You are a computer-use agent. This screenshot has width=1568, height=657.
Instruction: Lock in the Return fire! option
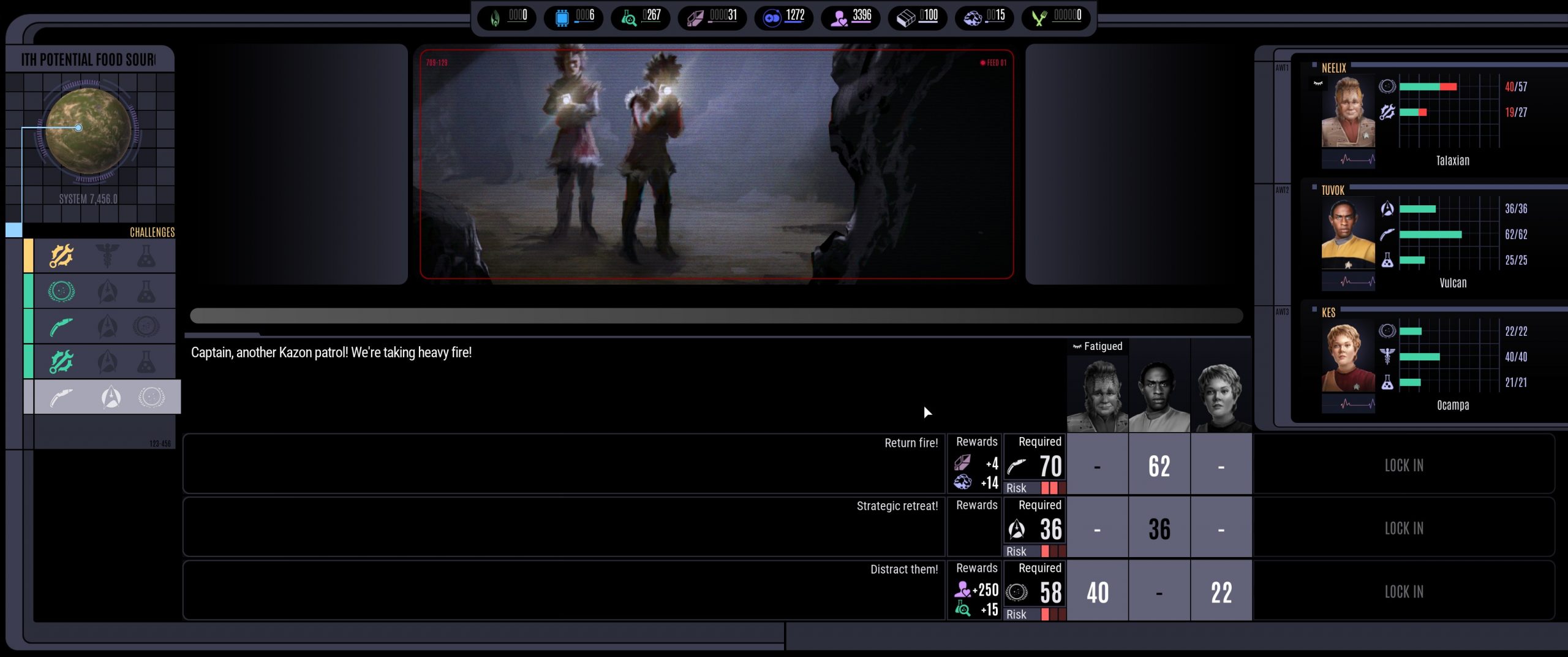[1403, 465]
